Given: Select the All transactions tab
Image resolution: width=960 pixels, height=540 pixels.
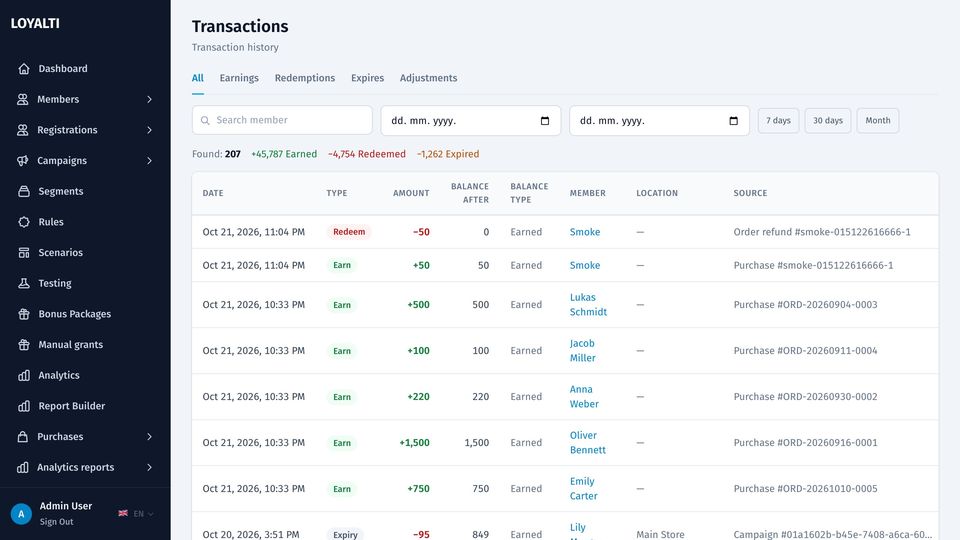Looking at the screenshot, I should tap(198, 78).
